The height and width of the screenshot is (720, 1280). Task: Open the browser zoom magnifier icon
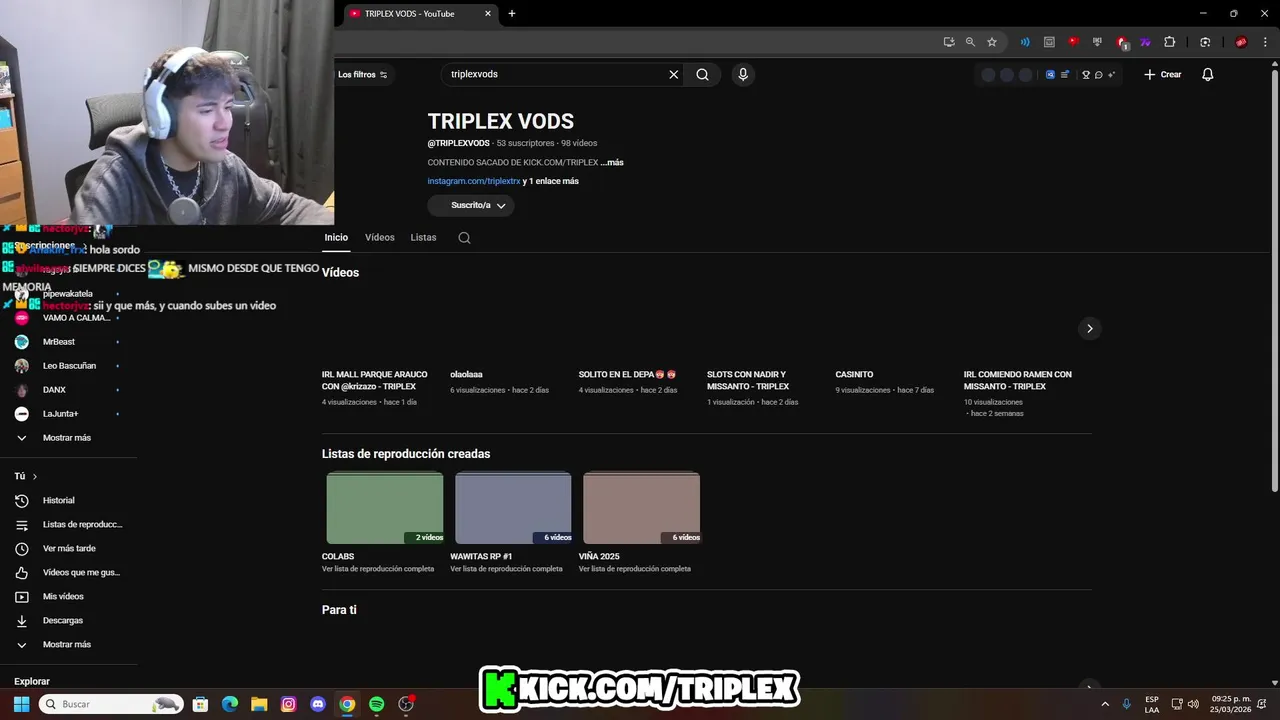(x=970, y=42)
